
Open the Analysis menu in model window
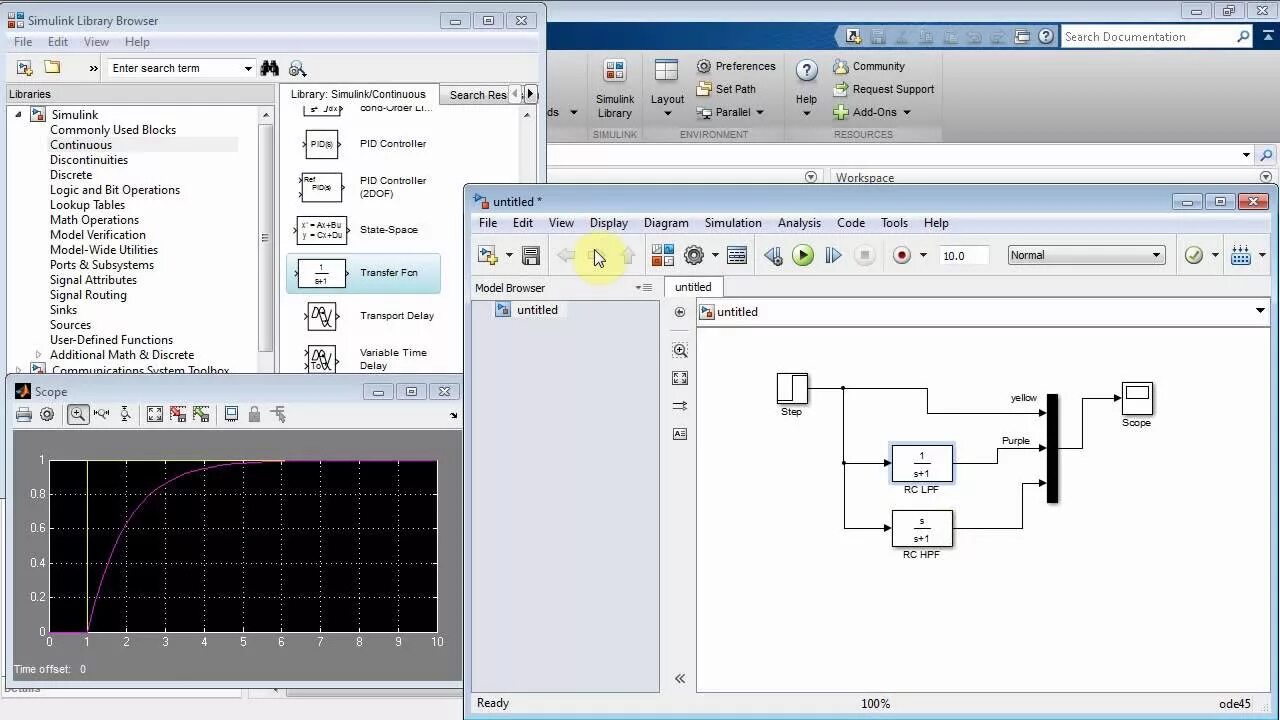[x=799, y=223]
